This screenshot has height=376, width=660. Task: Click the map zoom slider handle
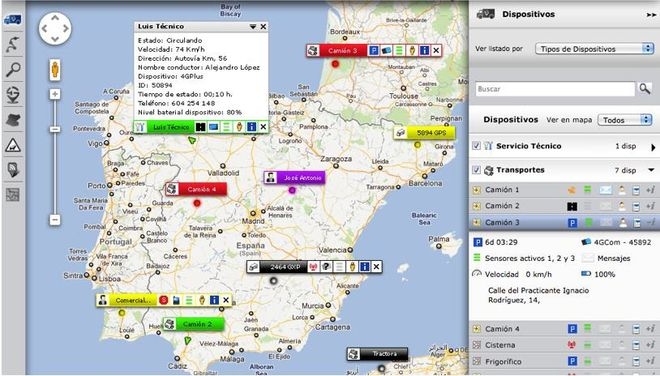click(x=55, y=129)
